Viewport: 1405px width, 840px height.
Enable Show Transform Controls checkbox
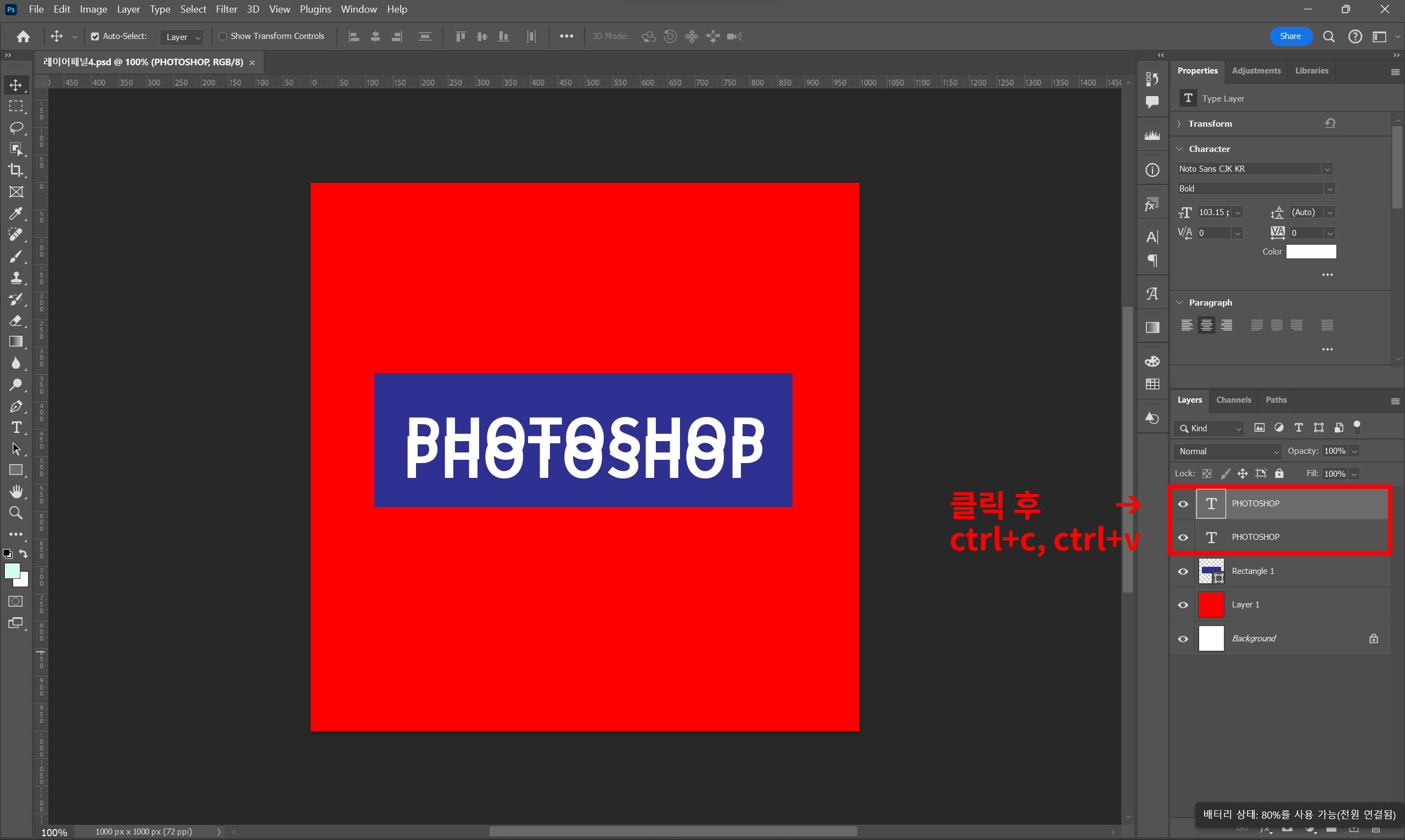pyautogui.click(x=222, y=37)
